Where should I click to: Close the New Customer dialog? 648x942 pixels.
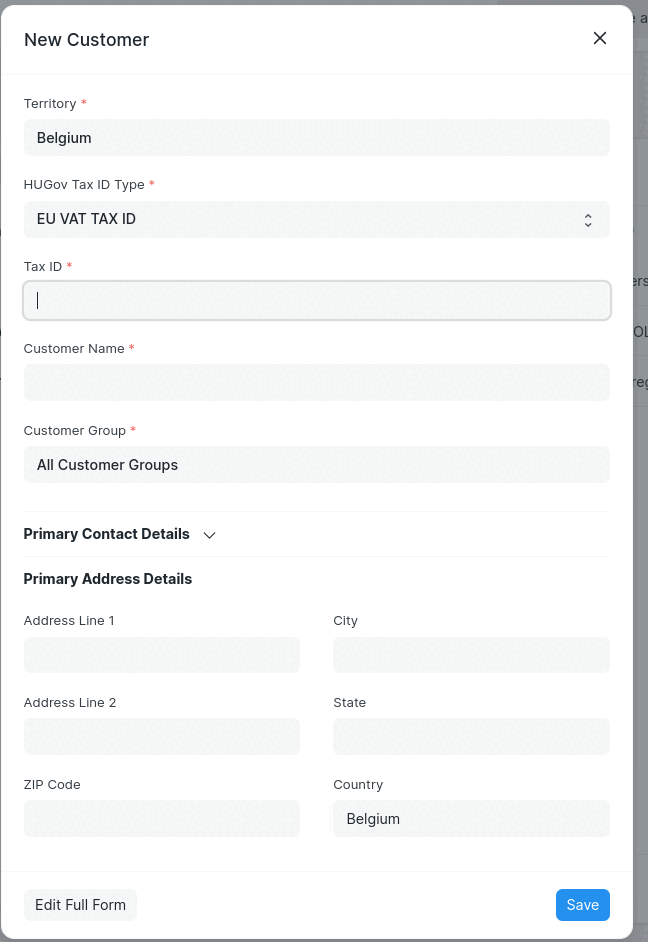tap(600, 38)
